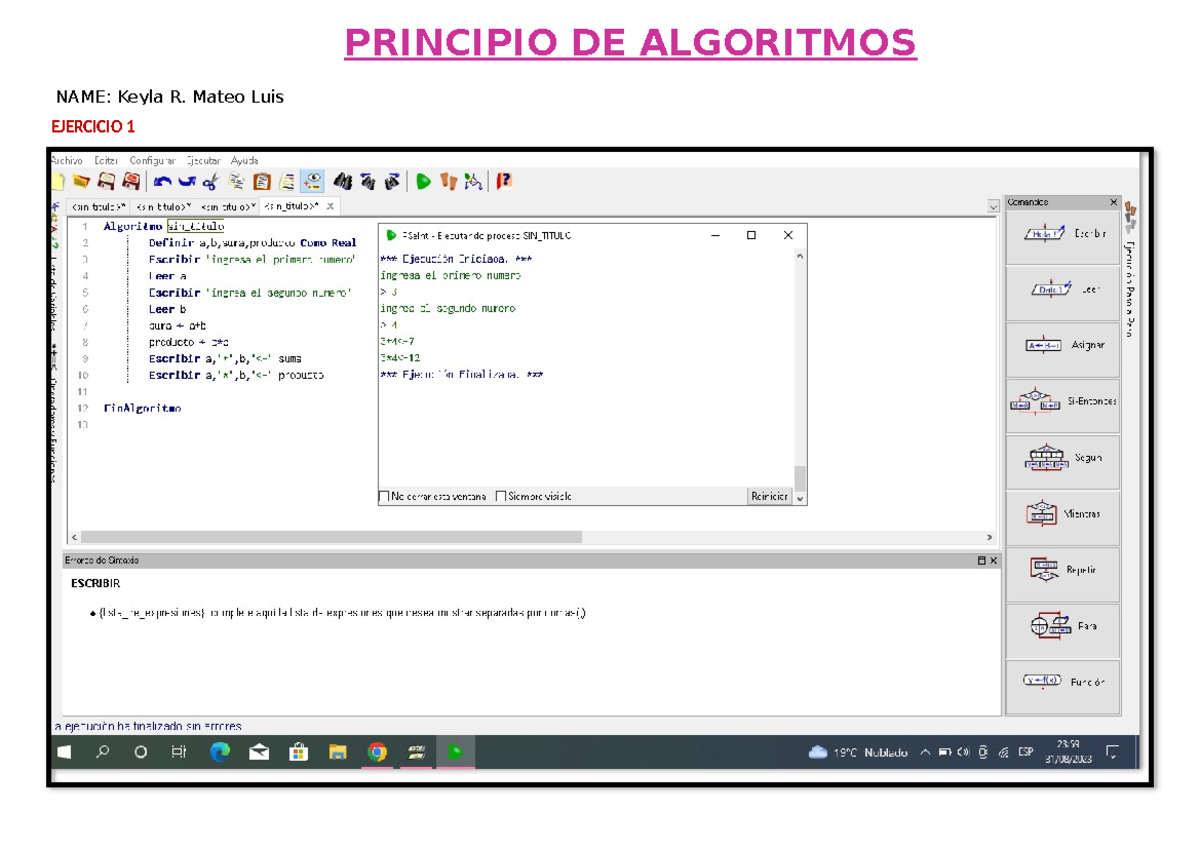
Task: Run the algorithm with the green play button
Action: pyautogui.click(x=423, y=181)
